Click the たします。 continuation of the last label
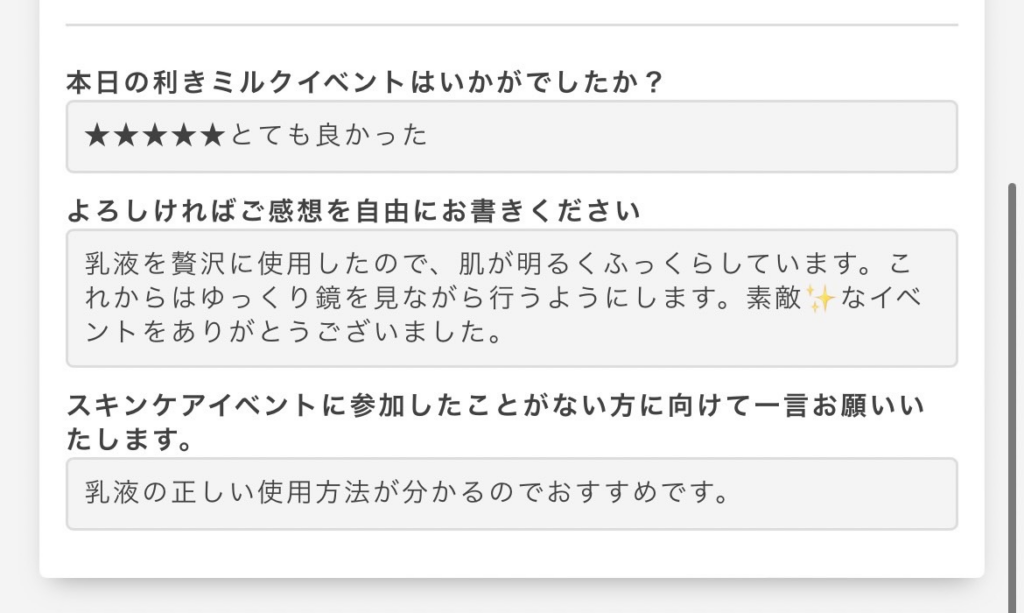This screenshot has width=1024, height=613. coord(130,439)
